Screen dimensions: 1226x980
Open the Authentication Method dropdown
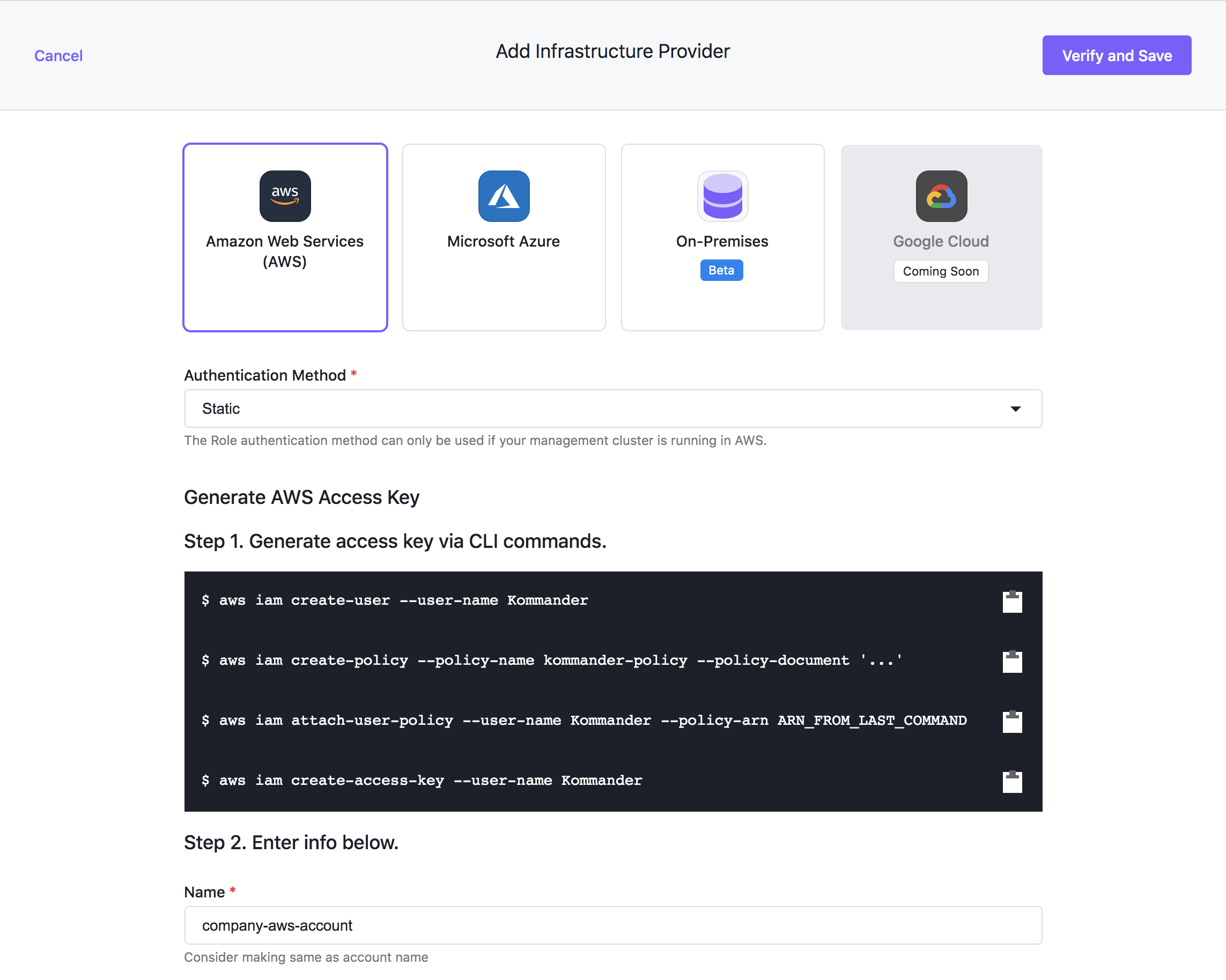coord(613,409)
